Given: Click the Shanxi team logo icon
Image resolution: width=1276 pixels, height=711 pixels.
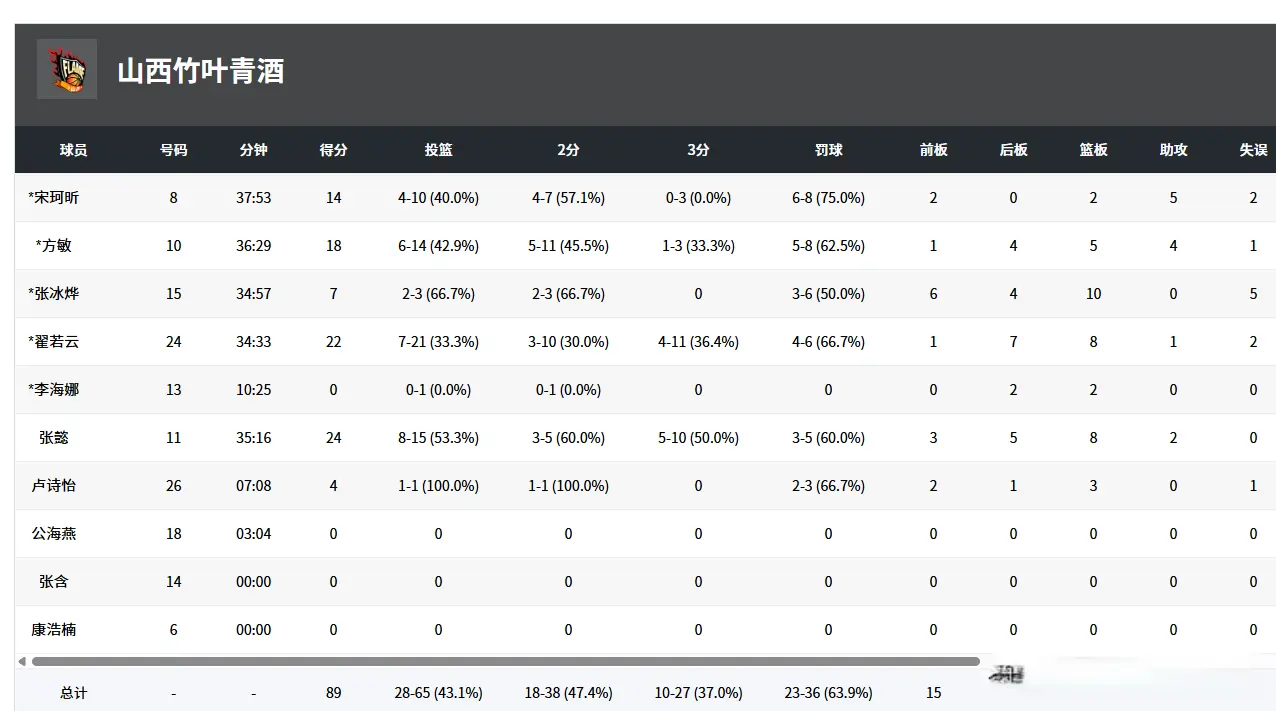Looking at the screenshot, I should pos(67,69).
